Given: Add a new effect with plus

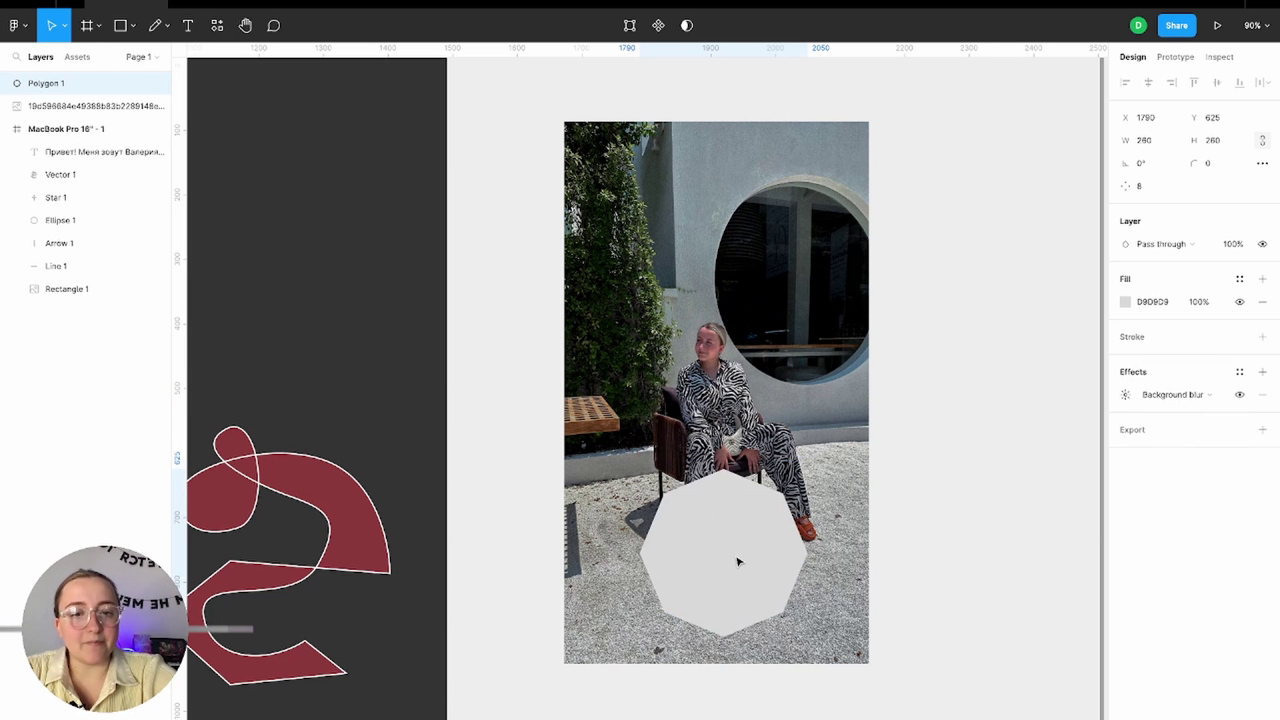Looking at the screenshot, I should click(1262, 372).
